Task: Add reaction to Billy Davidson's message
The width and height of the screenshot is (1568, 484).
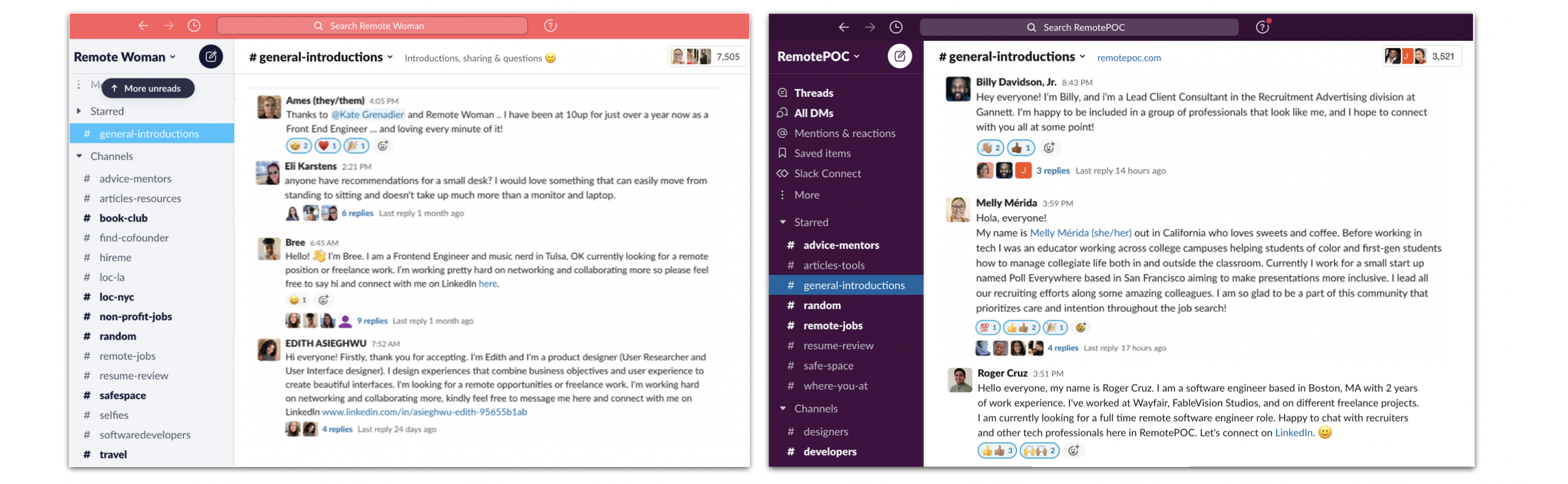Action: [x=1049, y=147]
